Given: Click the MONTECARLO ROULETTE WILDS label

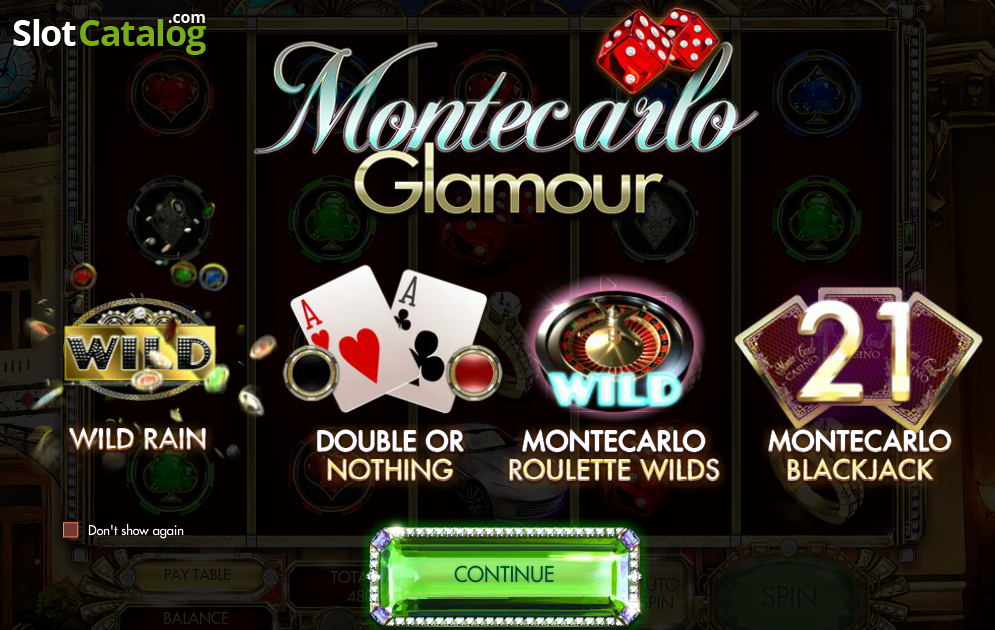Looking at the screenshot, I should [614, 456].
